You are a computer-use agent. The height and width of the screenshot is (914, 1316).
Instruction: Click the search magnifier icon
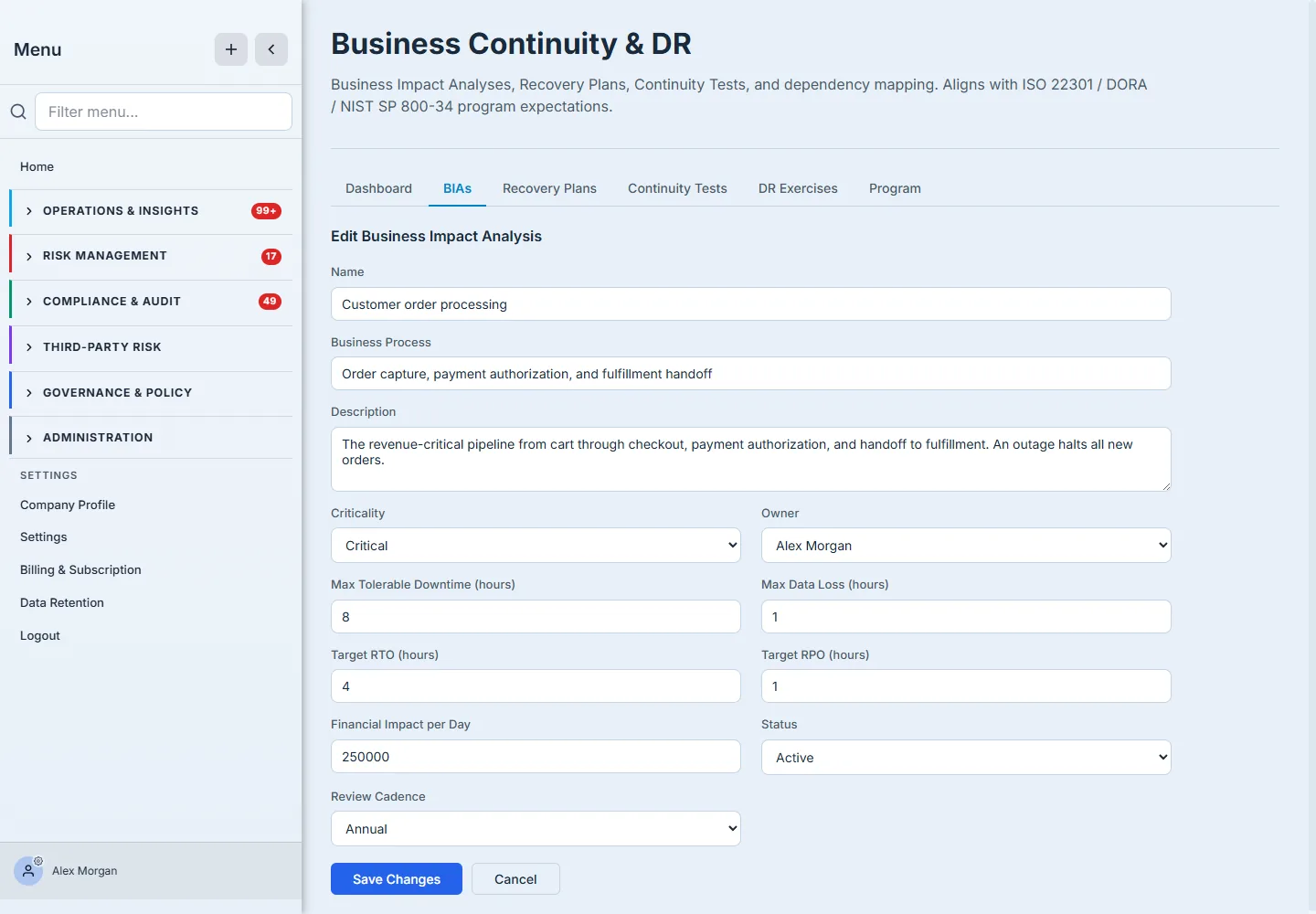(18, 112)
